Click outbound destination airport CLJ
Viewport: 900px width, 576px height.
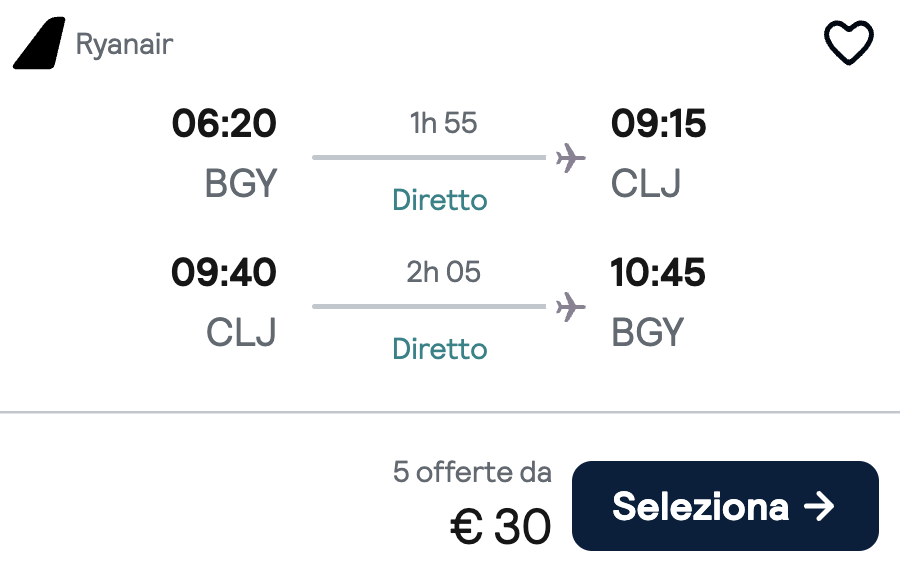pos(646,184)
